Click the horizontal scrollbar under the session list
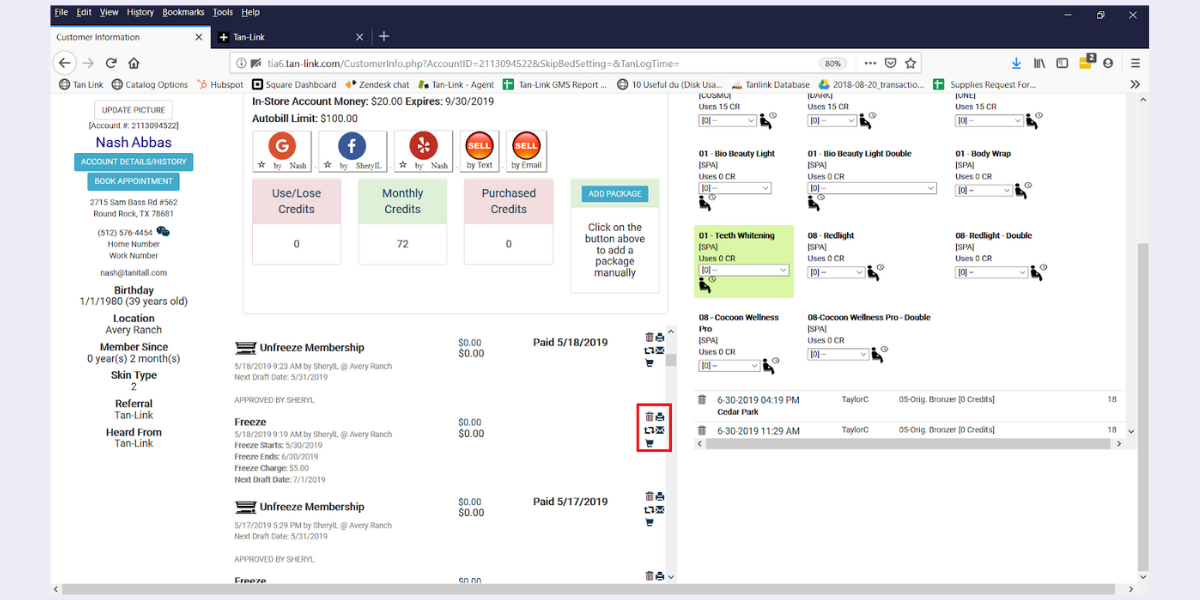 pos(910,444)
